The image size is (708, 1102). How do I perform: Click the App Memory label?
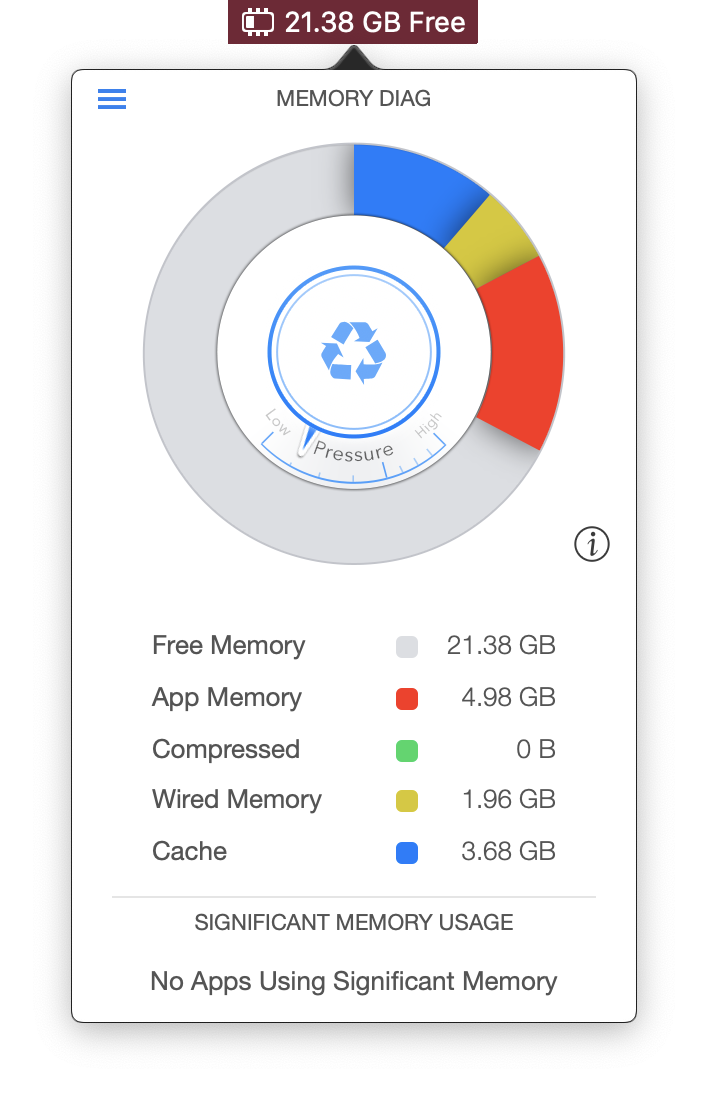[x=226, y=698]
